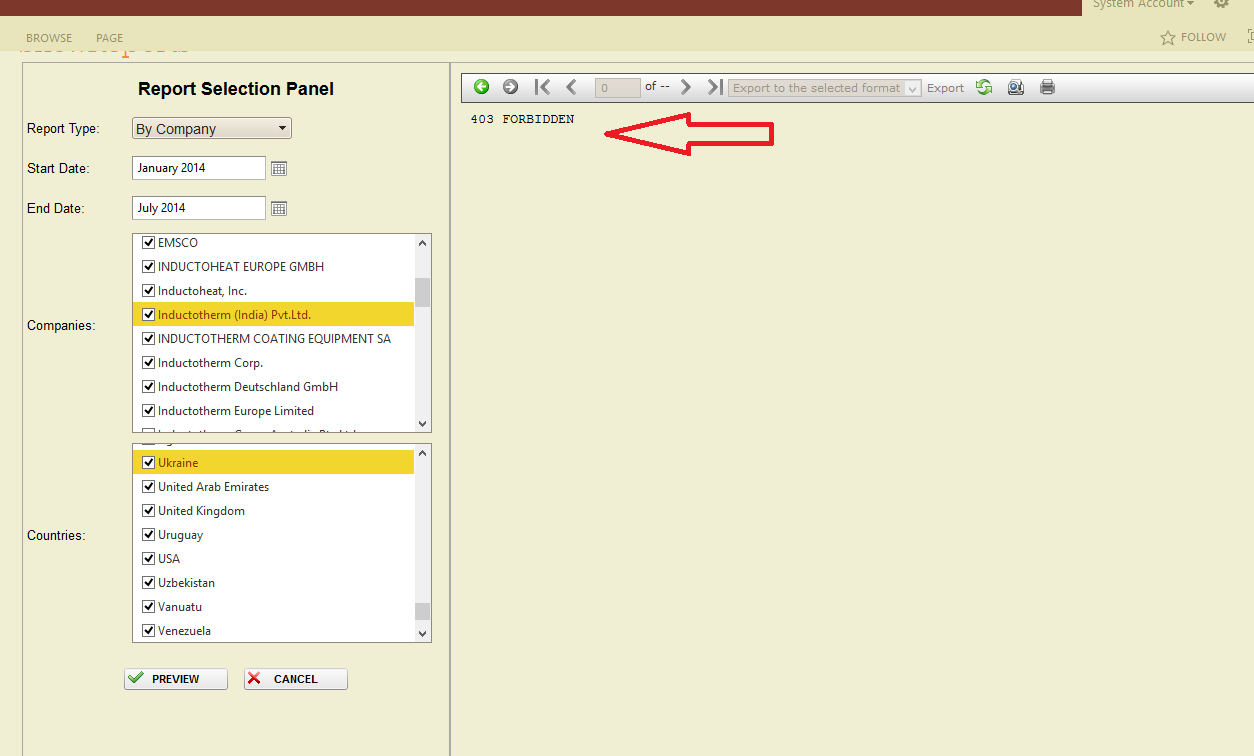This screenshot has height=756, width=1254.
Task: Toggle INDUCTOHEAT EUROPE GMBH checkbox
Action: pyautogui.click(x=149, y=267)
